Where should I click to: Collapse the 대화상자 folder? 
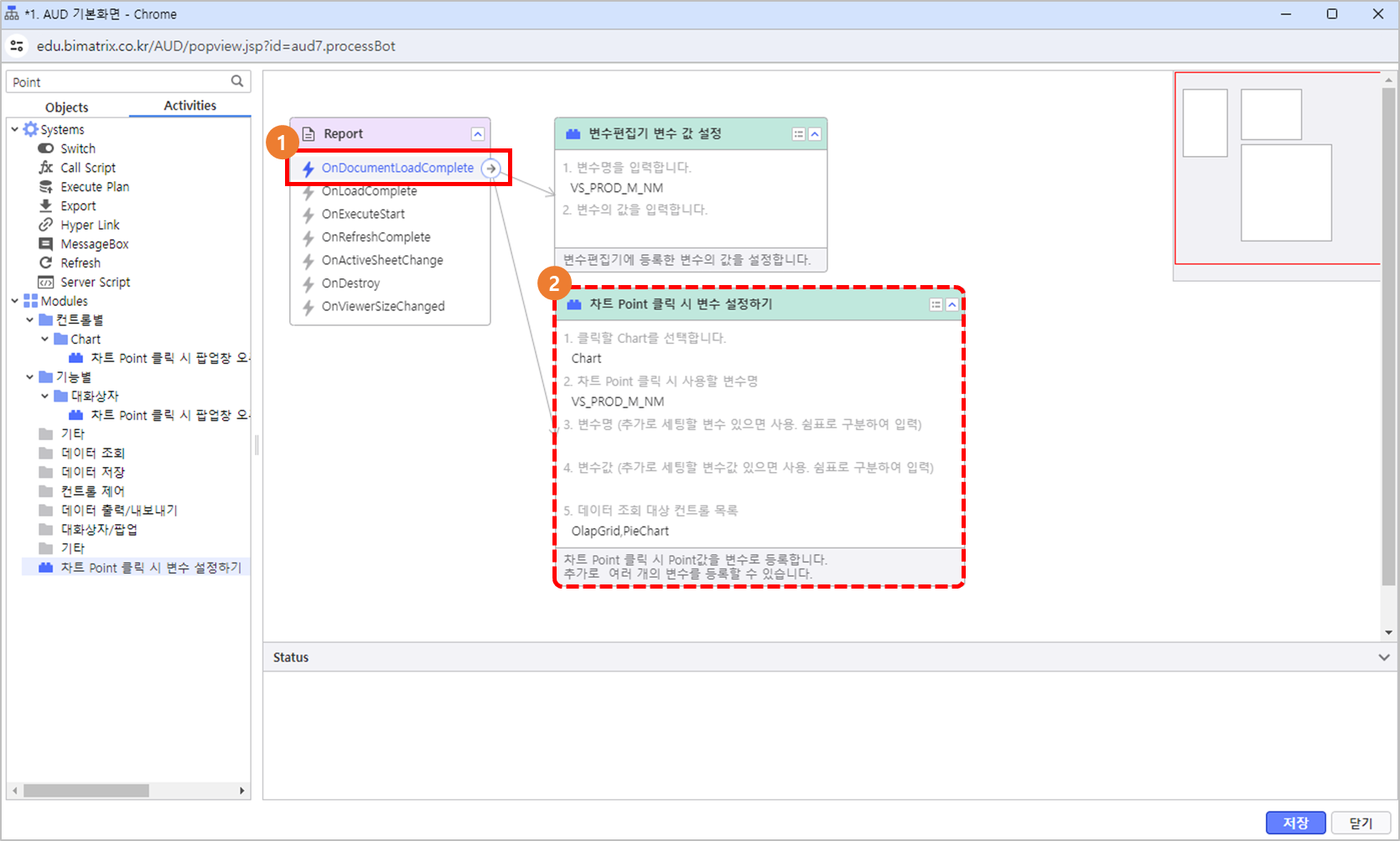click(45, 396)
